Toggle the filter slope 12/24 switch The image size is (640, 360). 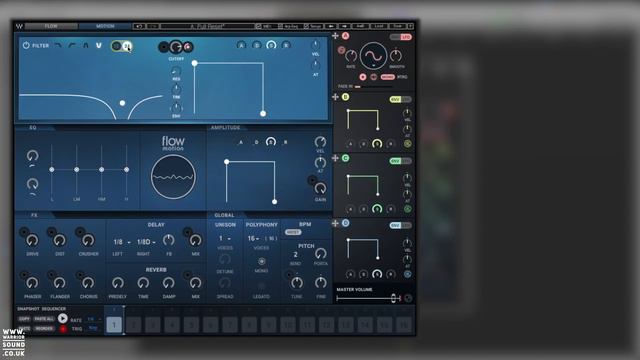tap(121, 46)
